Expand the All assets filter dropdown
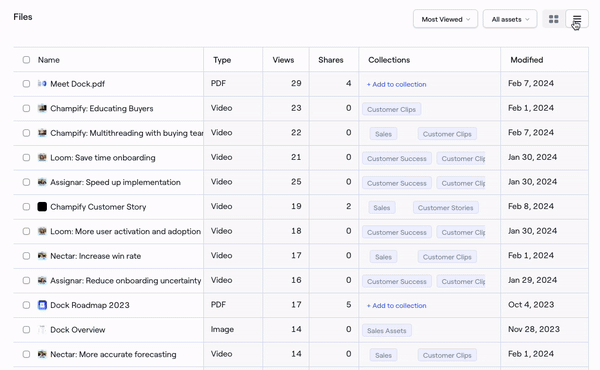The image size is (600, 370). [x=510, y=19]
